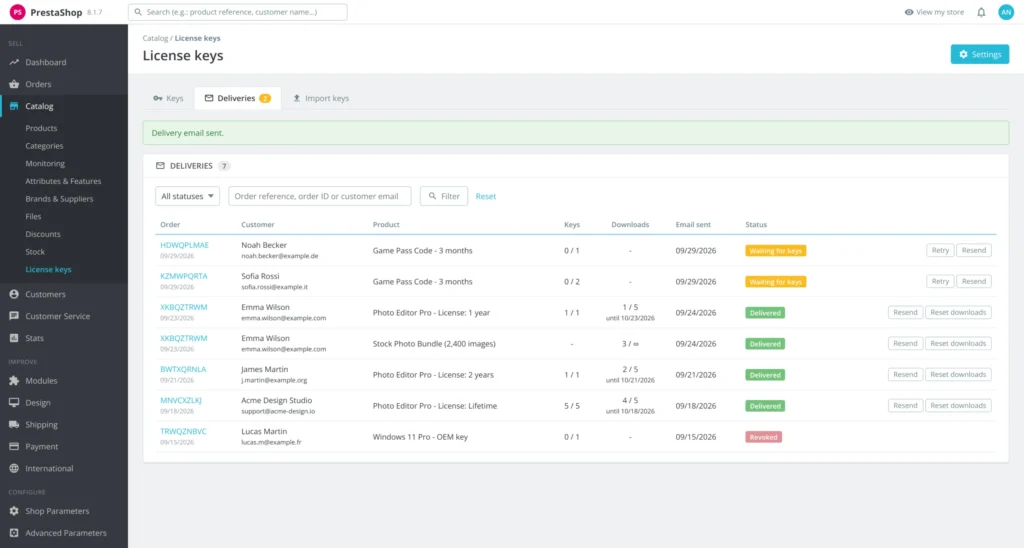Viewport: 1024px width, 548px height.
Task: Reset downloads for Acme Design Studio
Action: pos(958,406)
